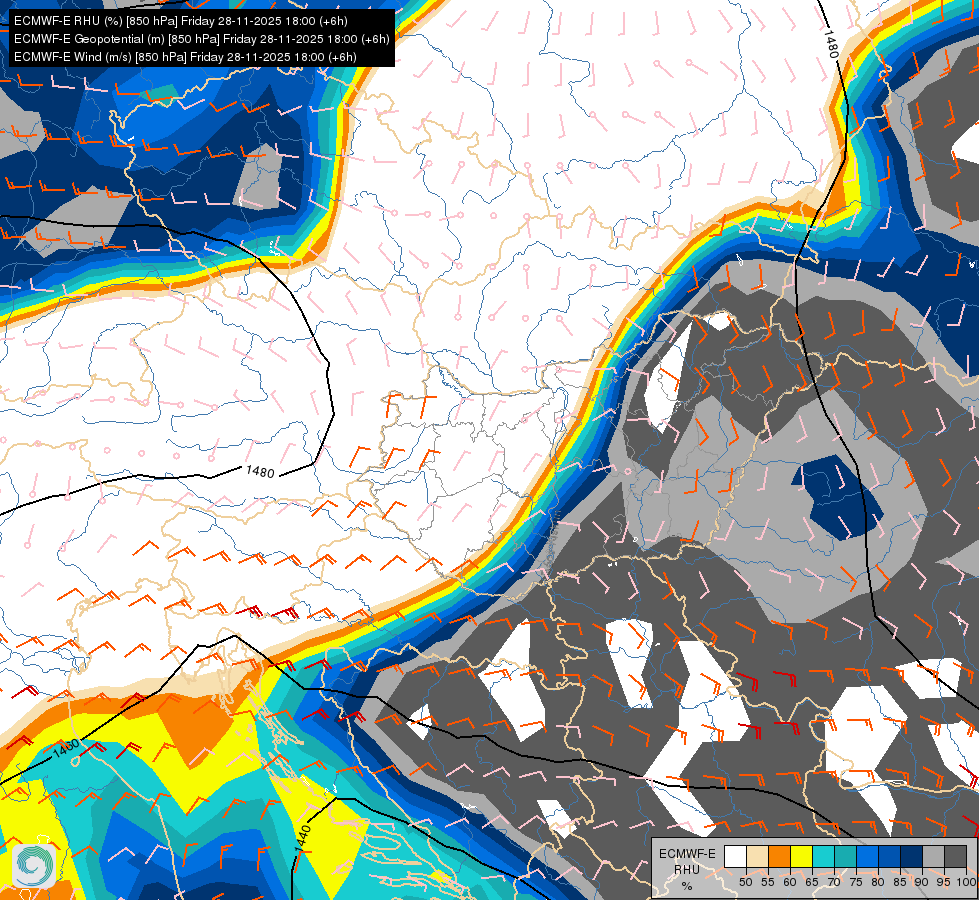Click the legend tick value '70'
979x900 pixels.
834,883
